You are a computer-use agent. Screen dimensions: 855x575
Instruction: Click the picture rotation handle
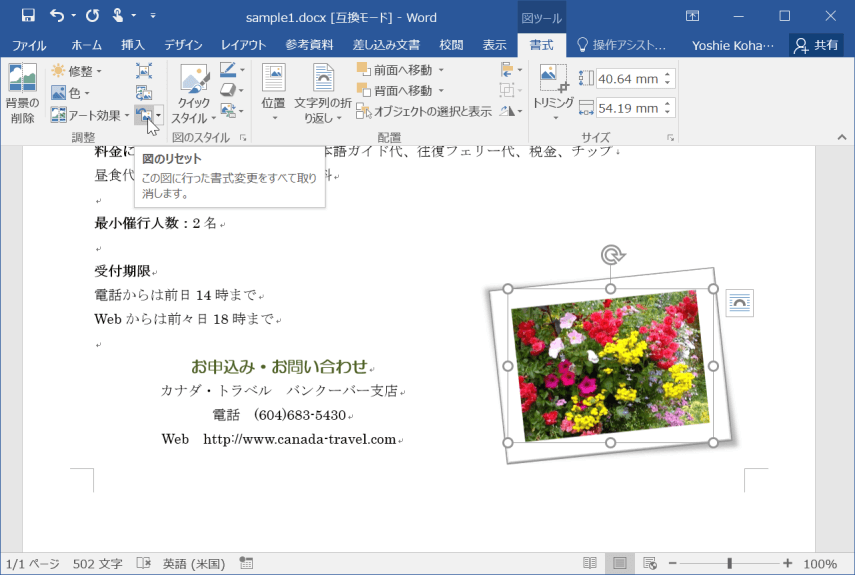612,255
